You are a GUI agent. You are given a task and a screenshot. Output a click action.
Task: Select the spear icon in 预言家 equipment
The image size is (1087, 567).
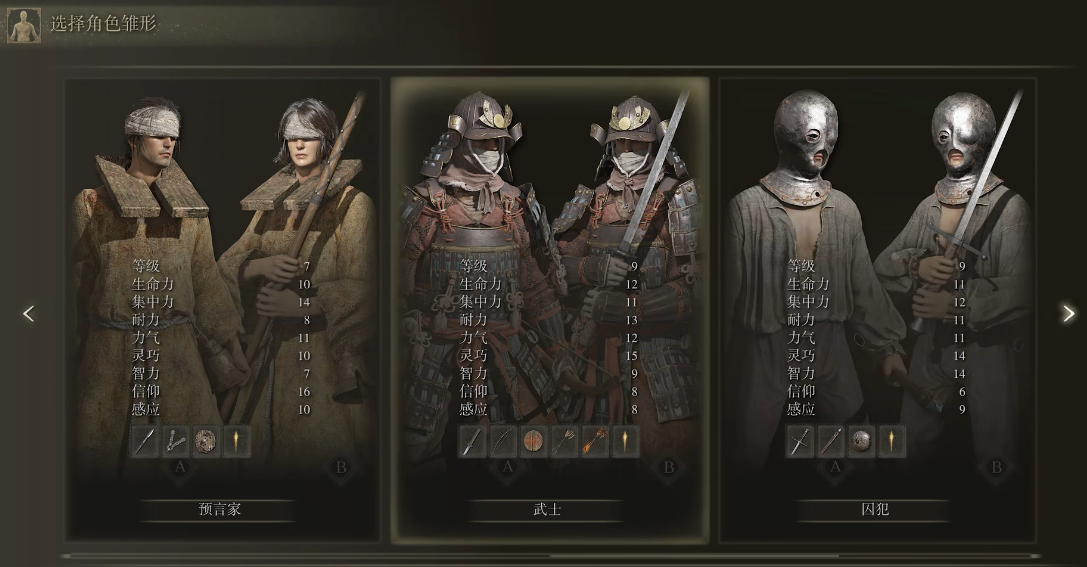pos(145,441)
